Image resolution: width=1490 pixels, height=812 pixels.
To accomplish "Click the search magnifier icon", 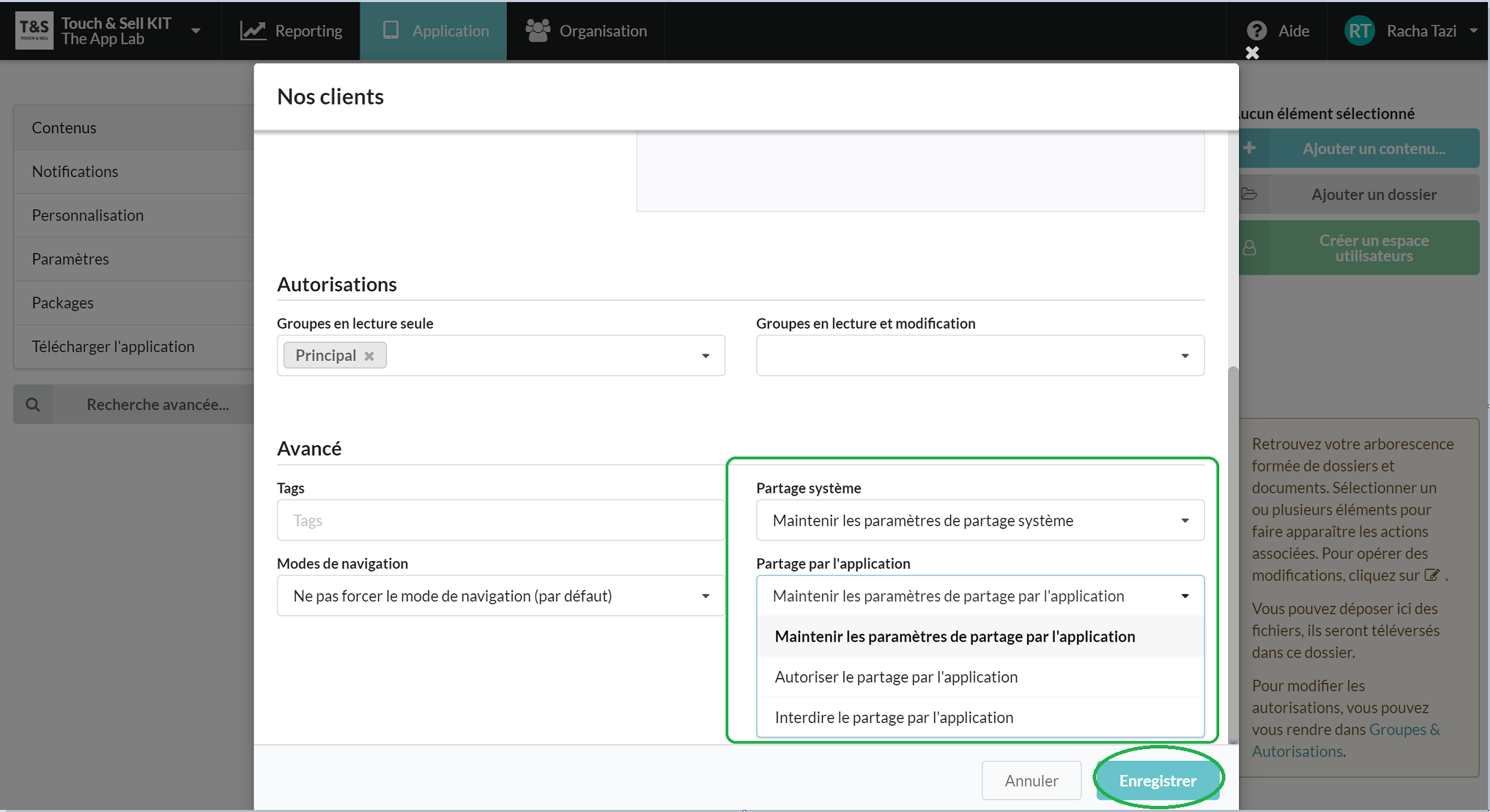I will 33,405.
